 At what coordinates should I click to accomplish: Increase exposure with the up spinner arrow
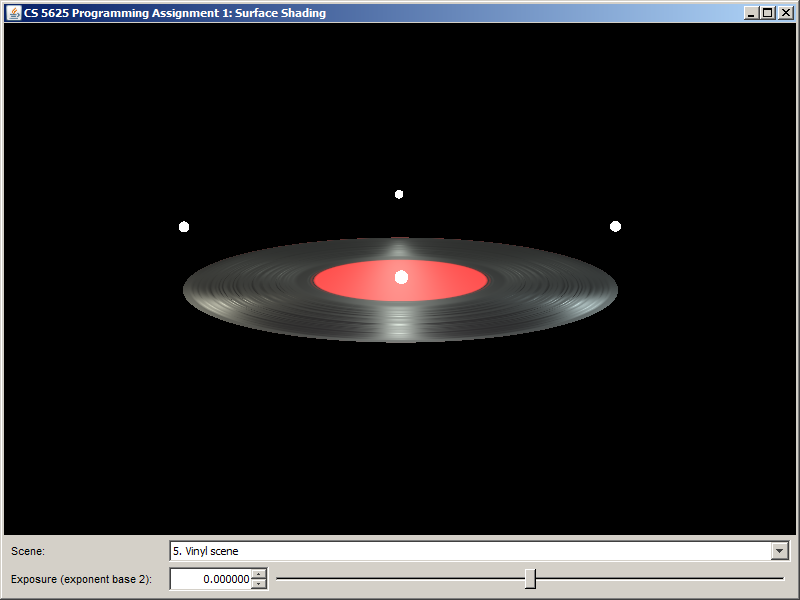259,574
